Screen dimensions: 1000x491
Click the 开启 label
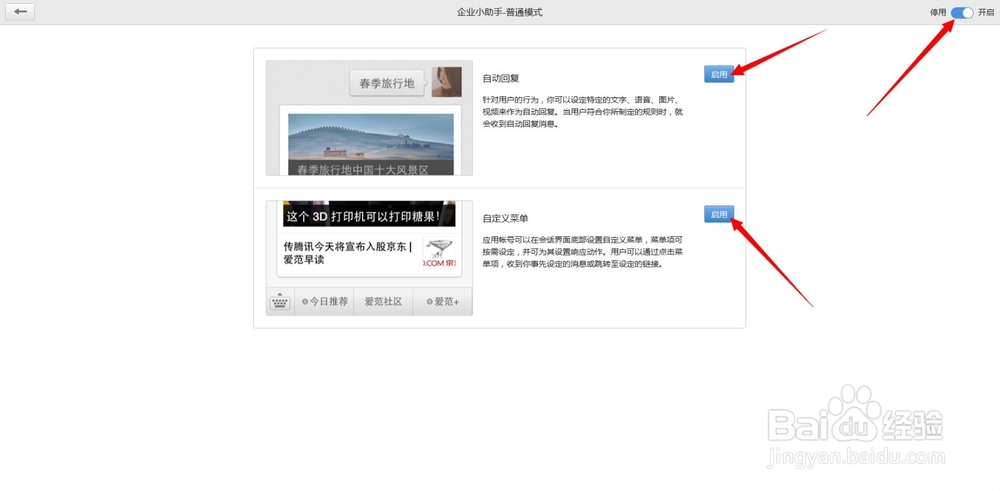[986, 13]
